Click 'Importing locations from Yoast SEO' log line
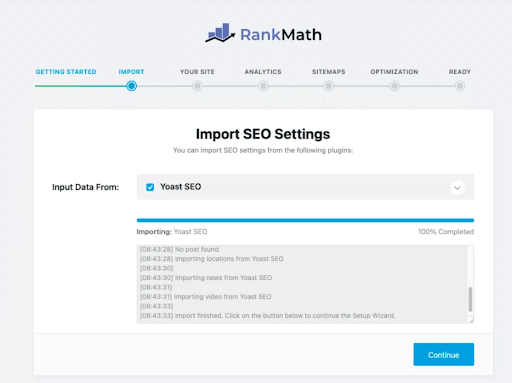This screenshot has height=383, width=512. coord(212,259)
